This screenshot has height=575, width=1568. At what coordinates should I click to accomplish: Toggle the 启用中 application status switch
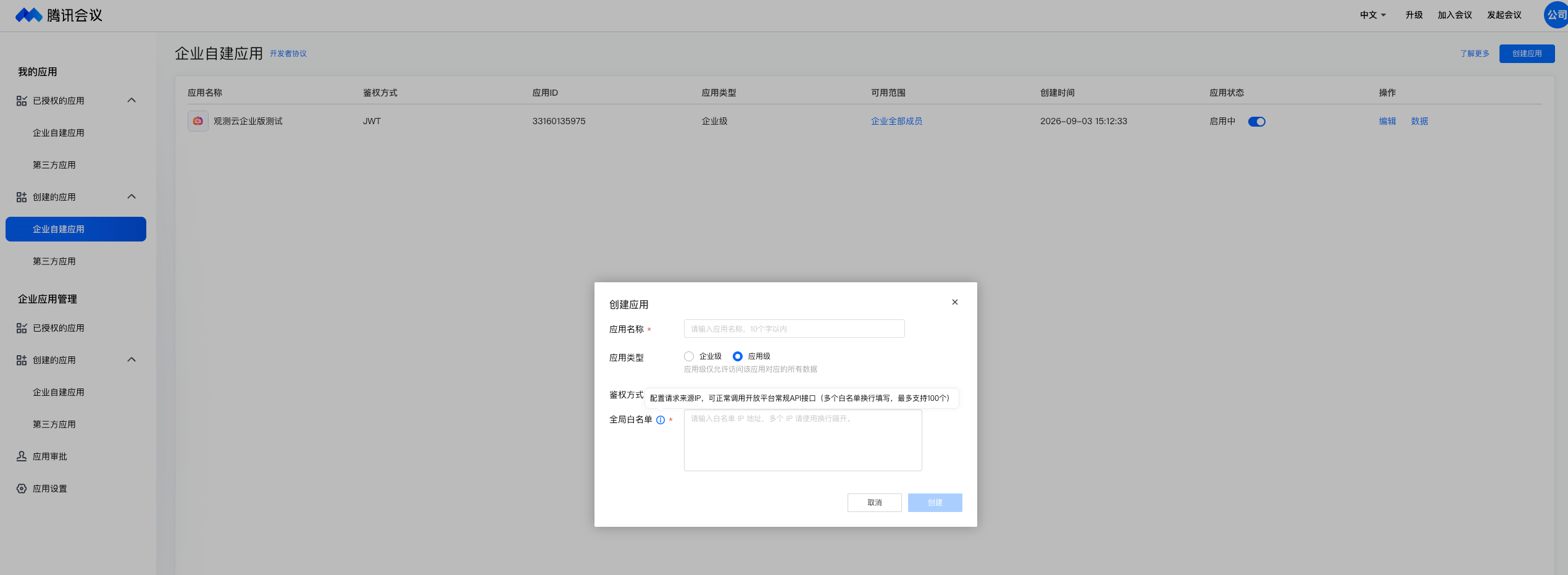coord(1257,122)
